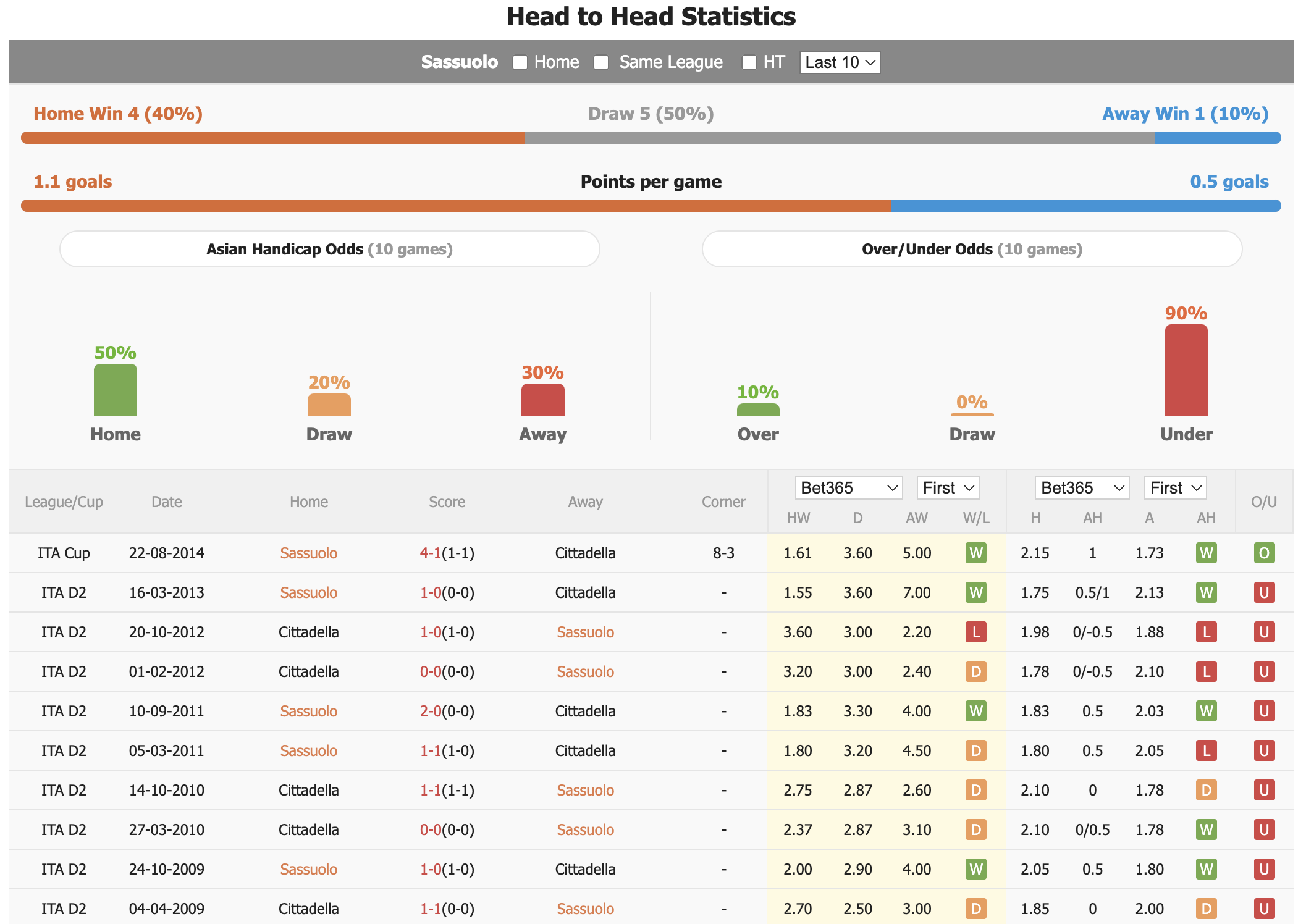The width and height of the screenshot is (1306, 924).
Task: Click the gray Draw progress bar segment
Action: (x=840, y=138)
